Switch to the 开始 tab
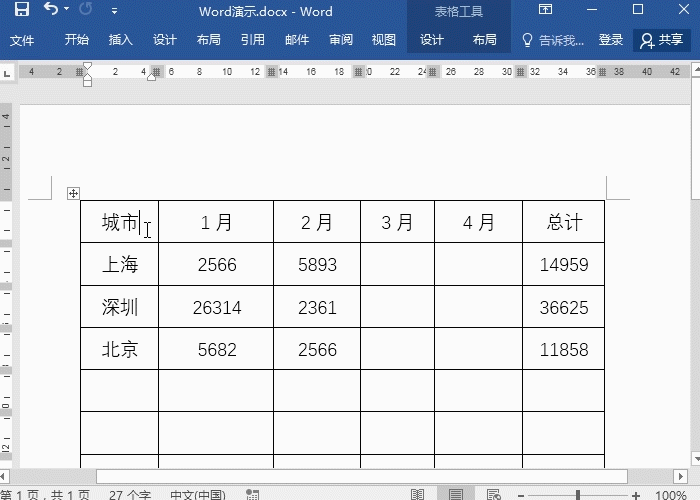This screenshot has width=700, height=500. point(76,40)
